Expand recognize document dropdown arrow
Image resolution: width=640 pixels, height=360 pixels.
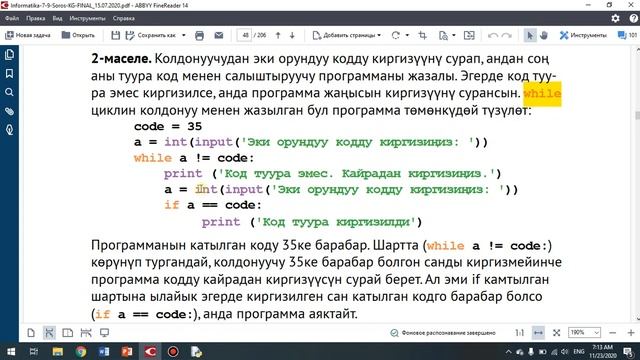click(454, 36)
